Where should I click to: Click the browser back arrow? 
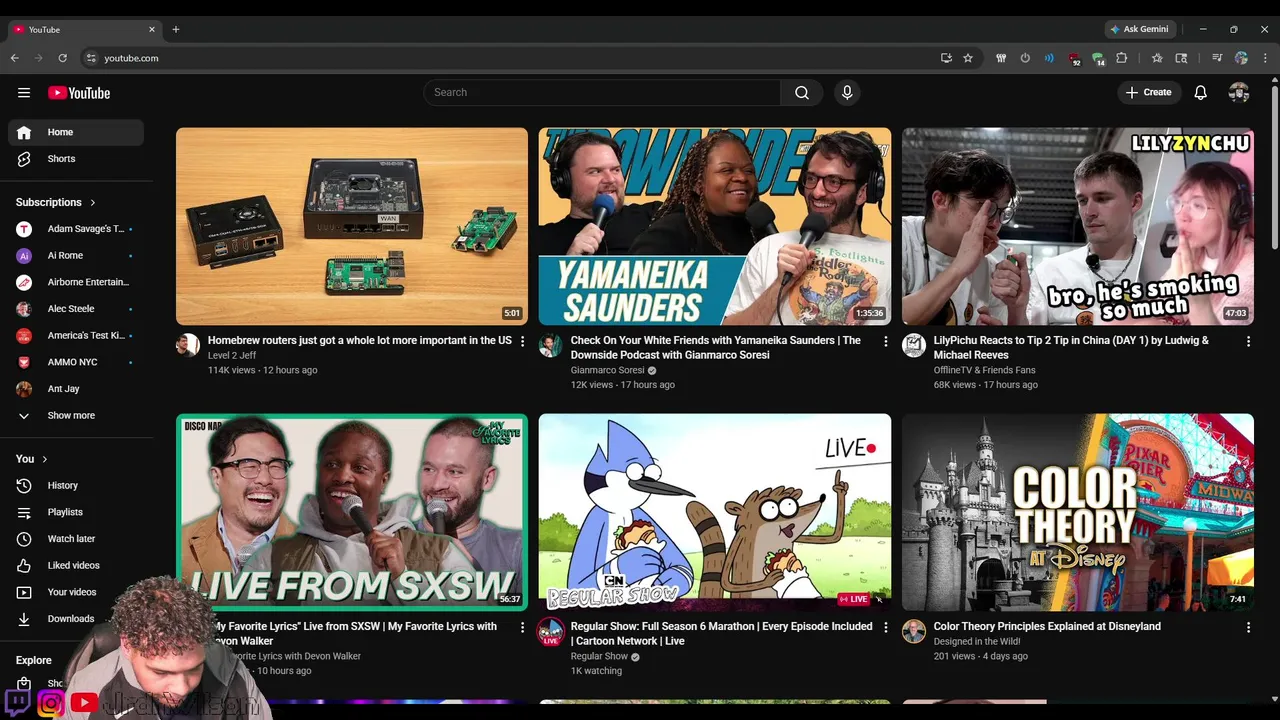(x=15, y=58)
